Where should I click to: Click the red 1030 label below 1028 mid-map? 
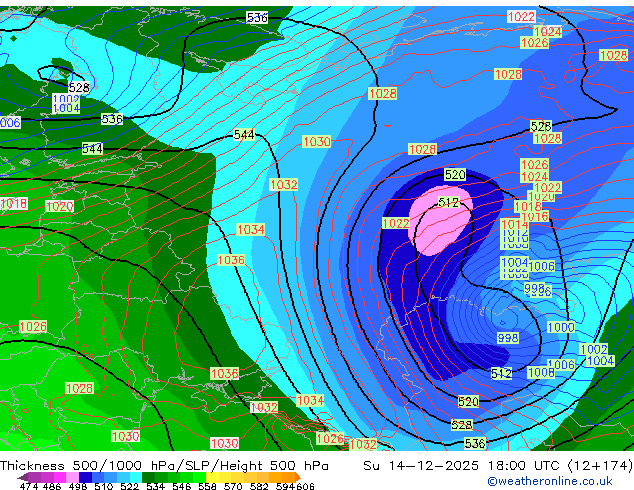point(317,142)
